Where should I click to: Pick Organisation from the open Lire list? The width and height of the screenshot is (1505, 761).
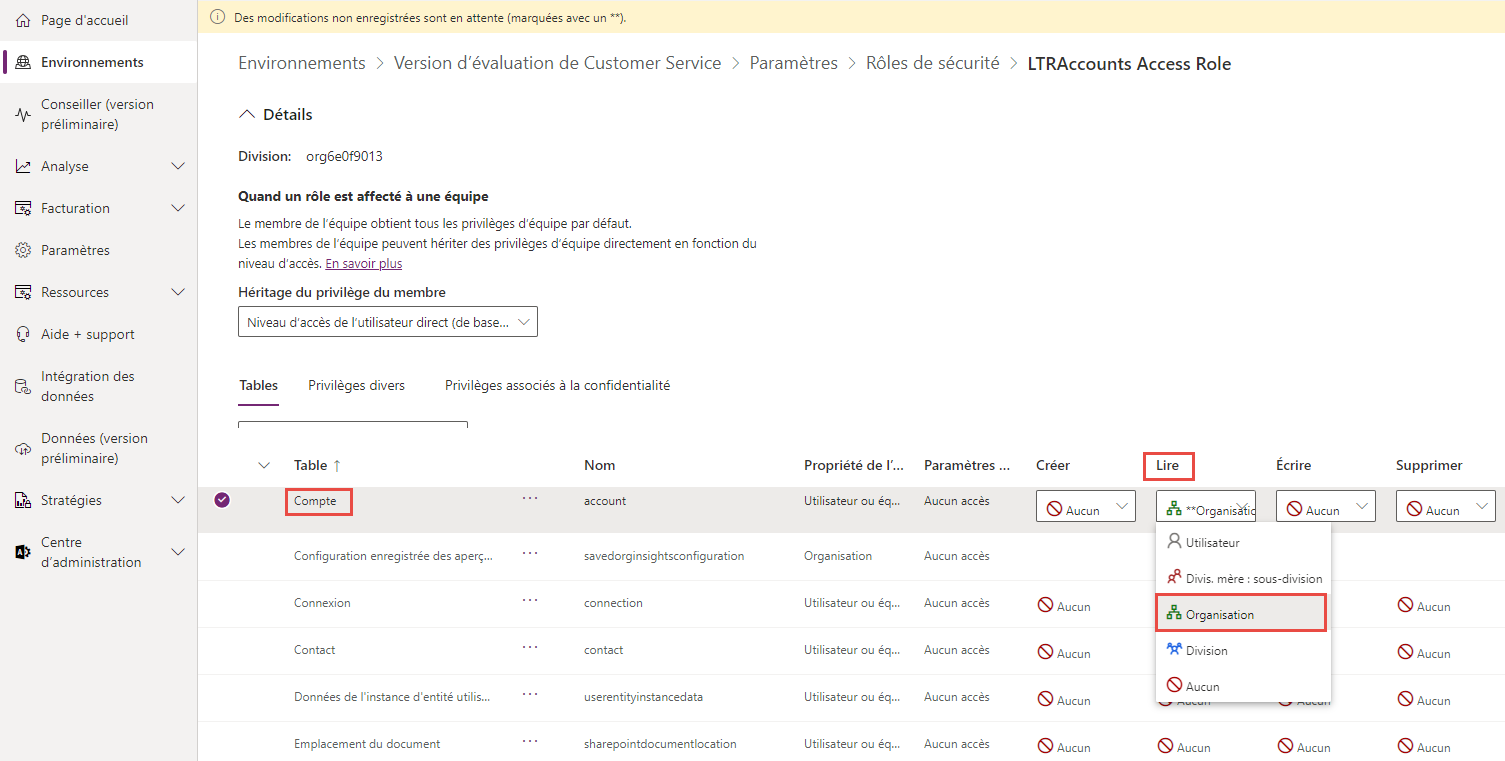tap(1241, 614)
